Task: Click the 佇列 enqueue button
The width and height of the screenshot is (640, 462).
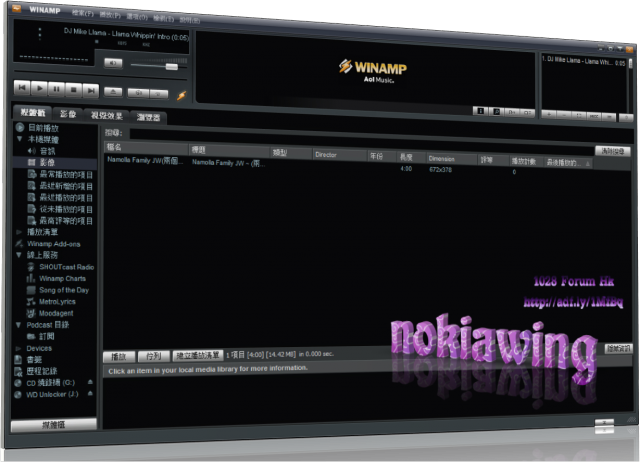Action: click(154, 356)
